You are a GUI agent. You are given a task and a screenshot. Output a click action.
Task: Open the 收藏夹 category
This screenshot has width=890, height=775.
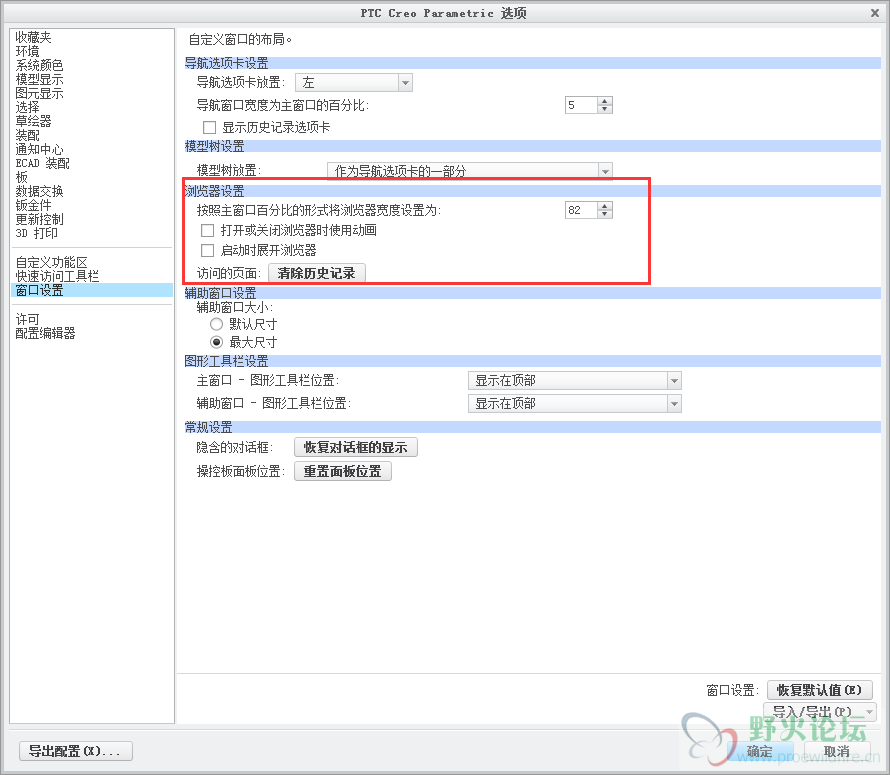(33, 37)
